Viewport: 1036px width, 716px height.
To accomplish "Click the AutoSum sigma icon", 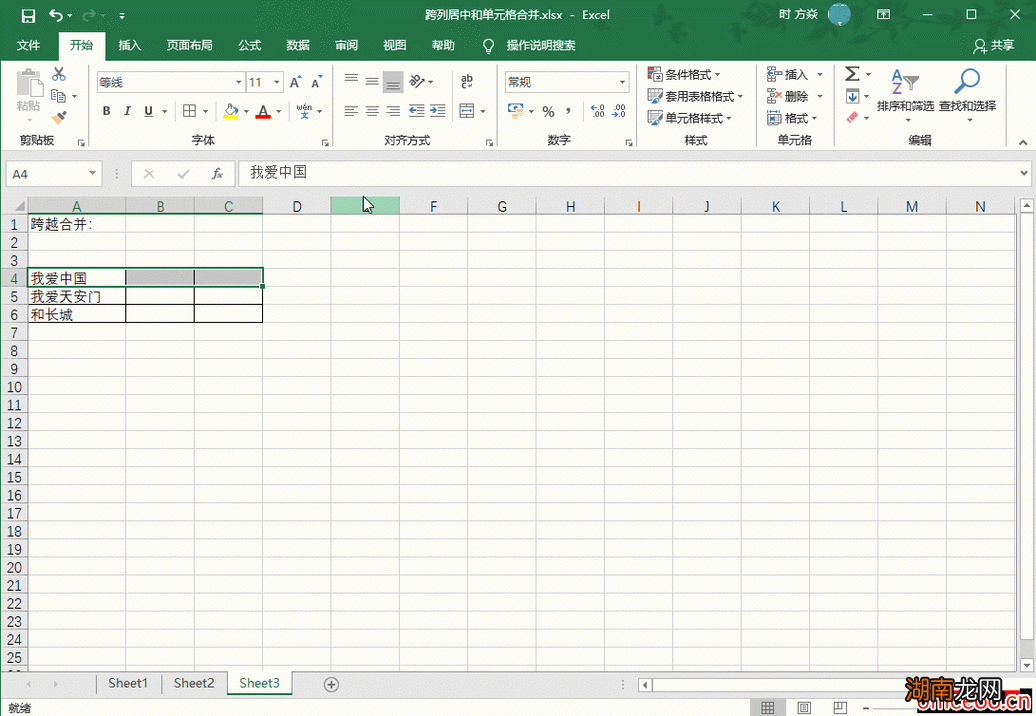I will (852, 75).
